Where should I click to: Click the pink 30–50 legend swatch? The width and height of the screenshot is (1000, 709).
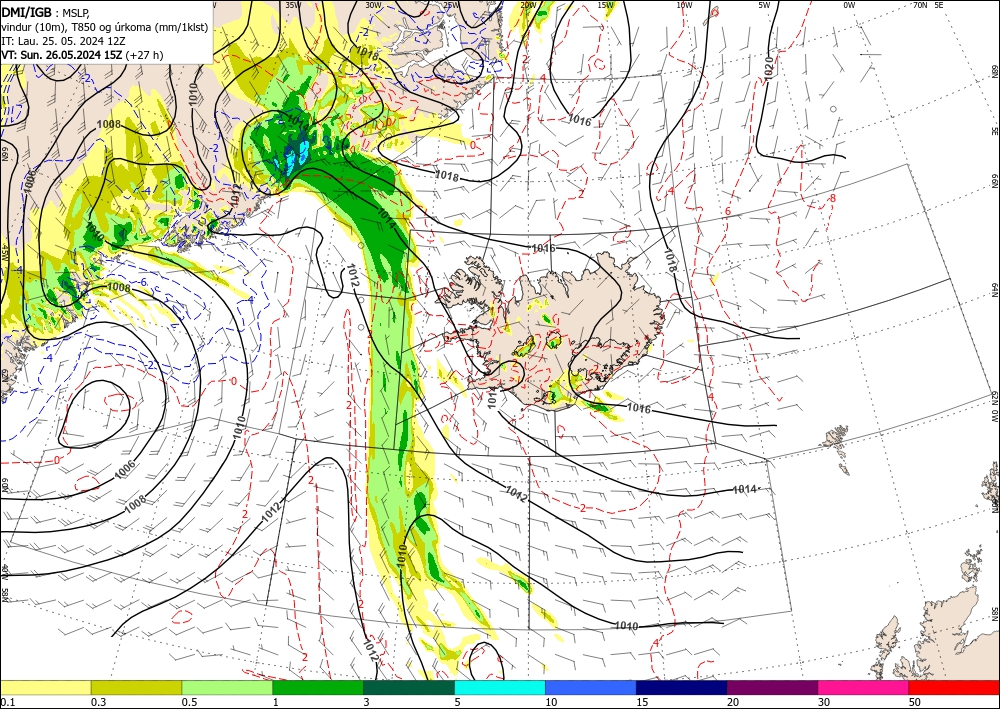pyautogui.click(x=864, y=687)
